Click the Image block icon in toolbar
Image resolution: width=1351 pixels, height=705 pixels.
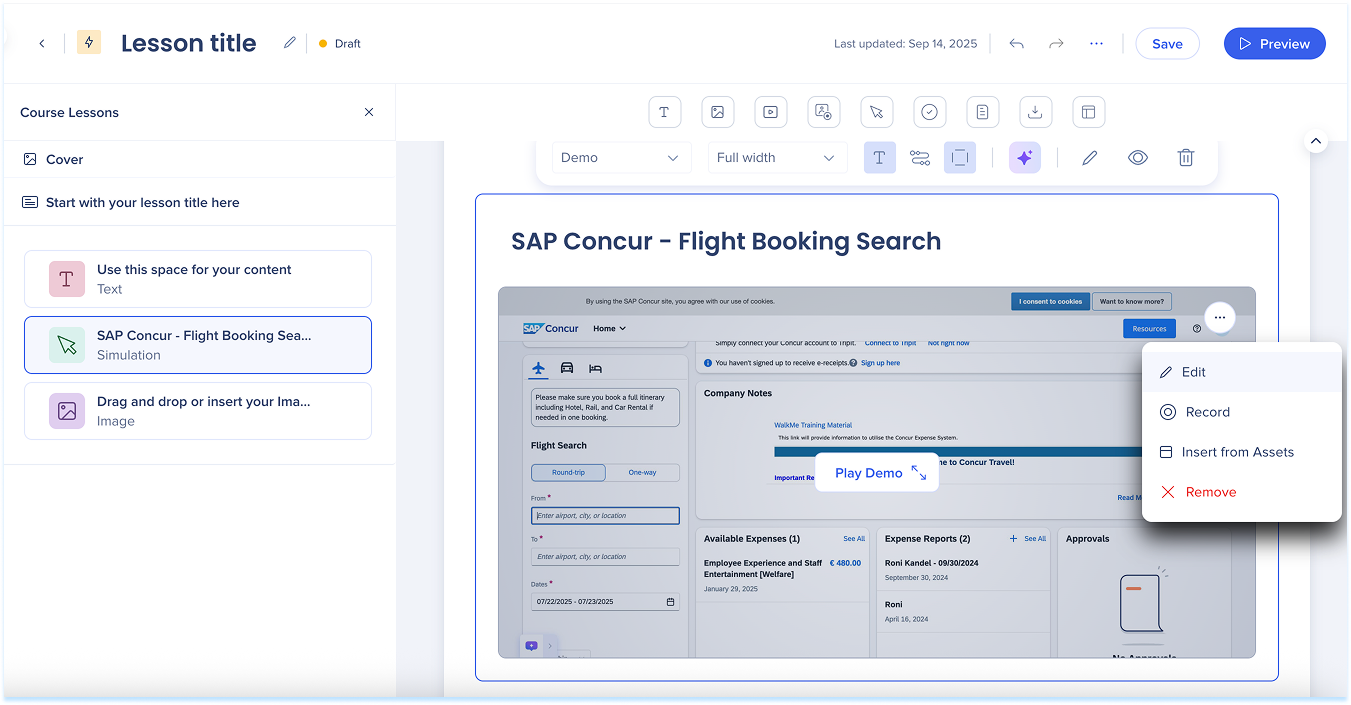coord(717,112)
